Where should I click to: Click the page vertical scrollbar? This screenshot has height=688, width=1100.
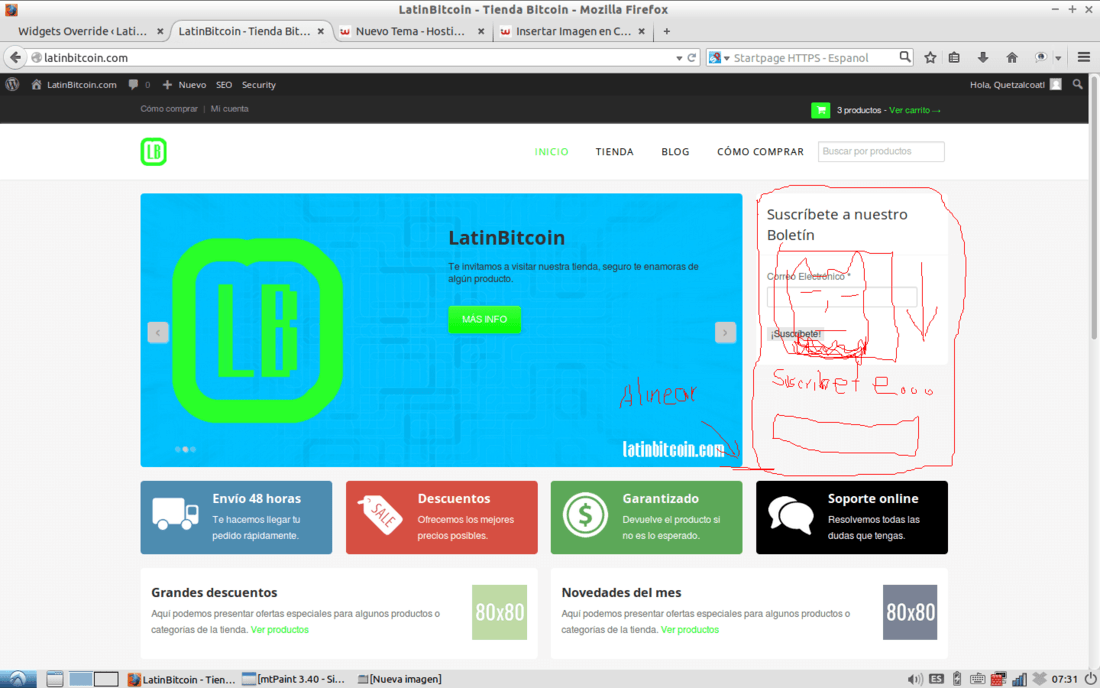point(1095,210)
